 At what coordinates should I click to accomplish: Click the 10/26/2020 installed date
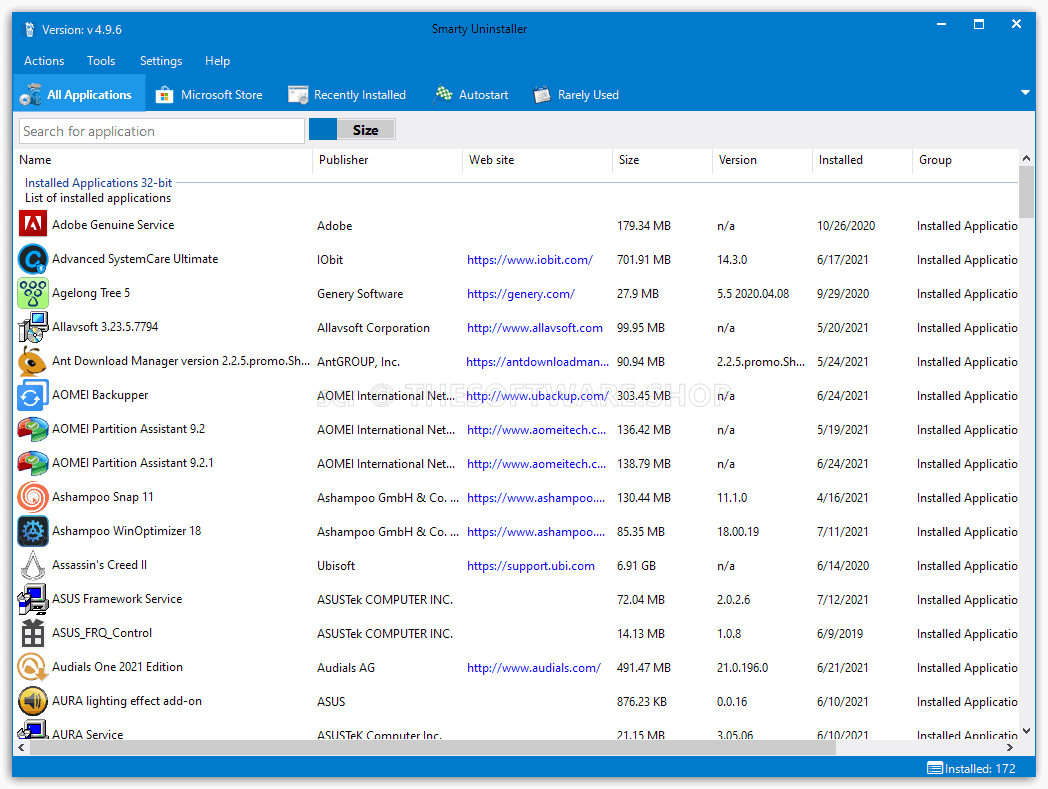coord(846,226)
